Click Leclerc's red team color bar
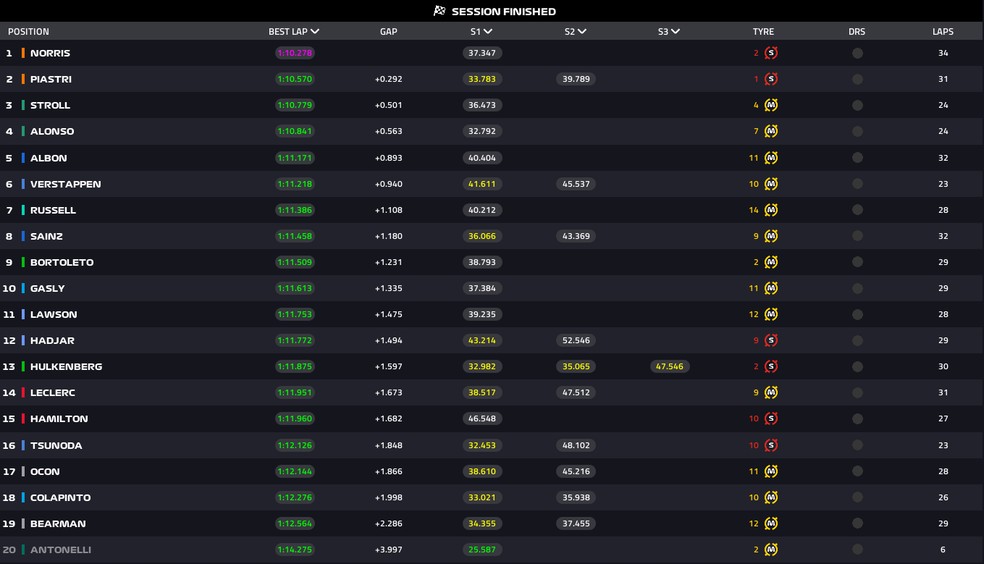This screenshot has height=564, width=984. click(x=23, y=393)
